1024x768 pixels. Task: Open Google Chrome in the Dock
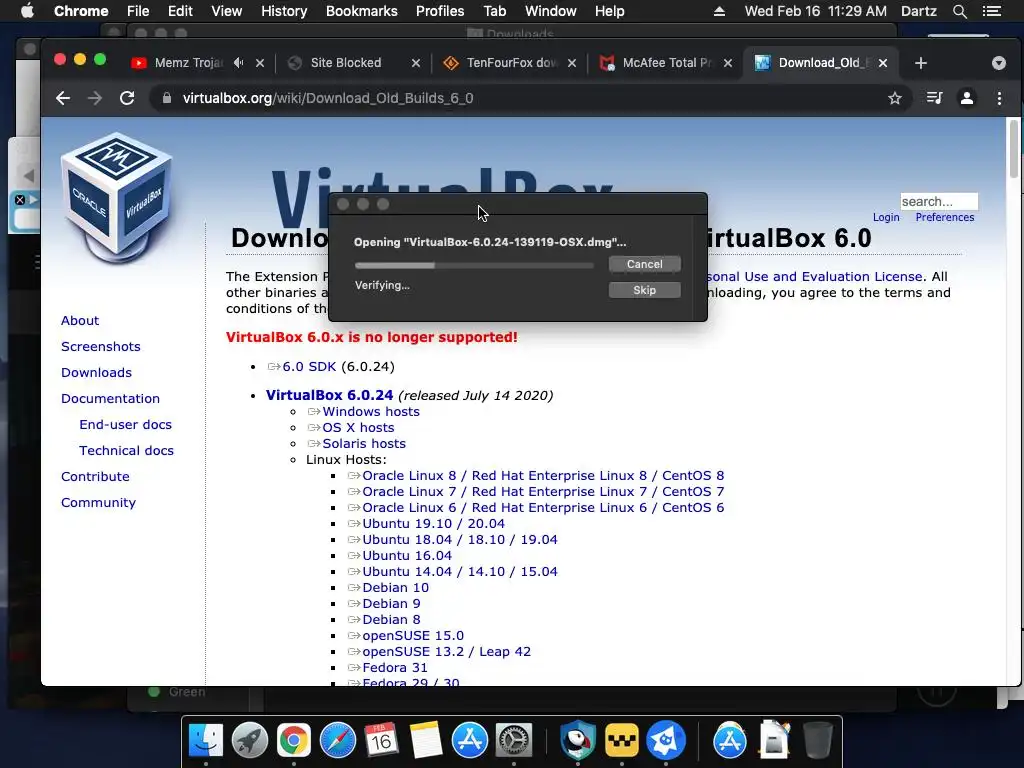click(x=294, y=741)
